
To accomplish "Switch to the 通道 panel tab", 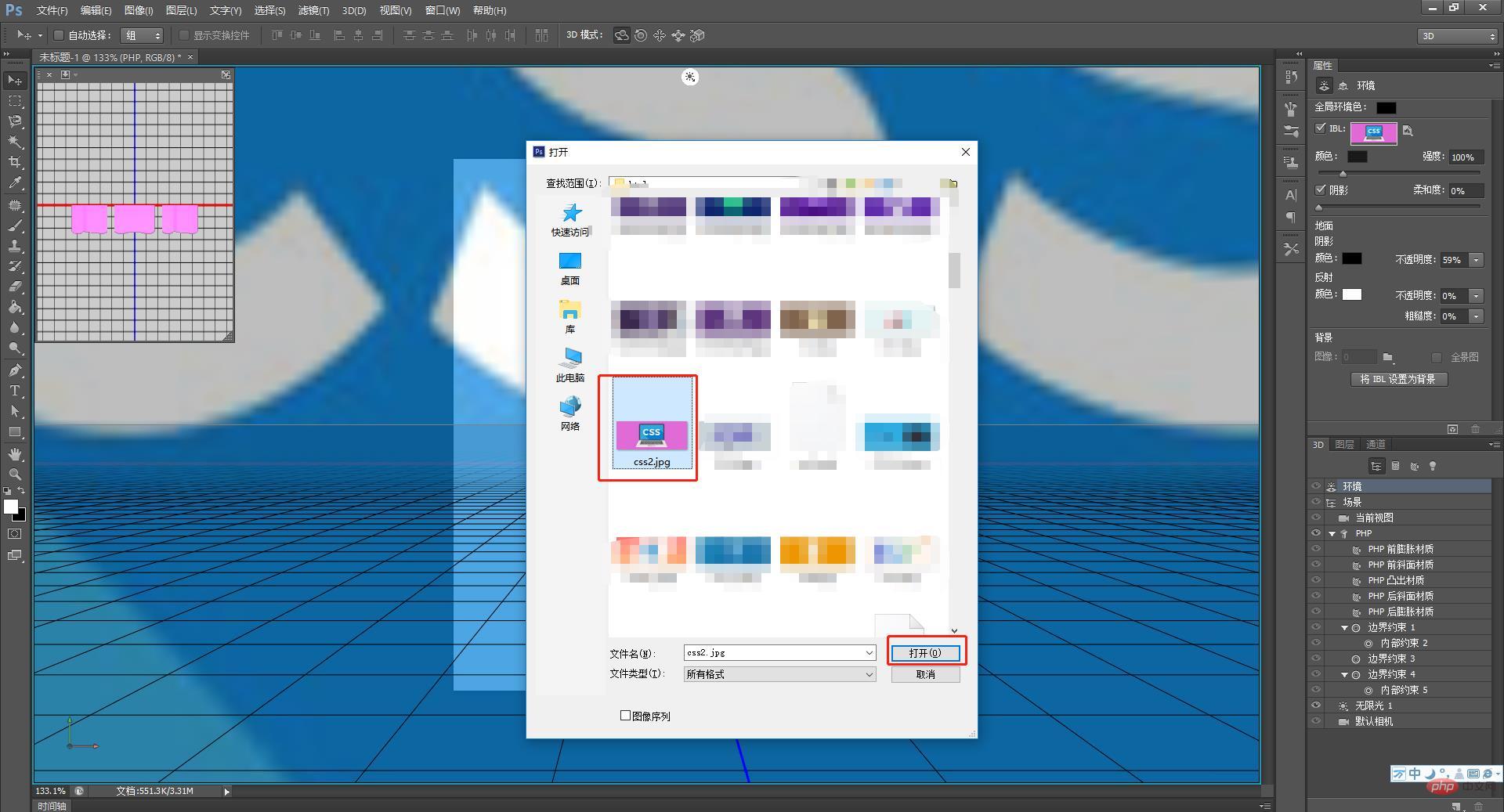I will coord(1376,444).
